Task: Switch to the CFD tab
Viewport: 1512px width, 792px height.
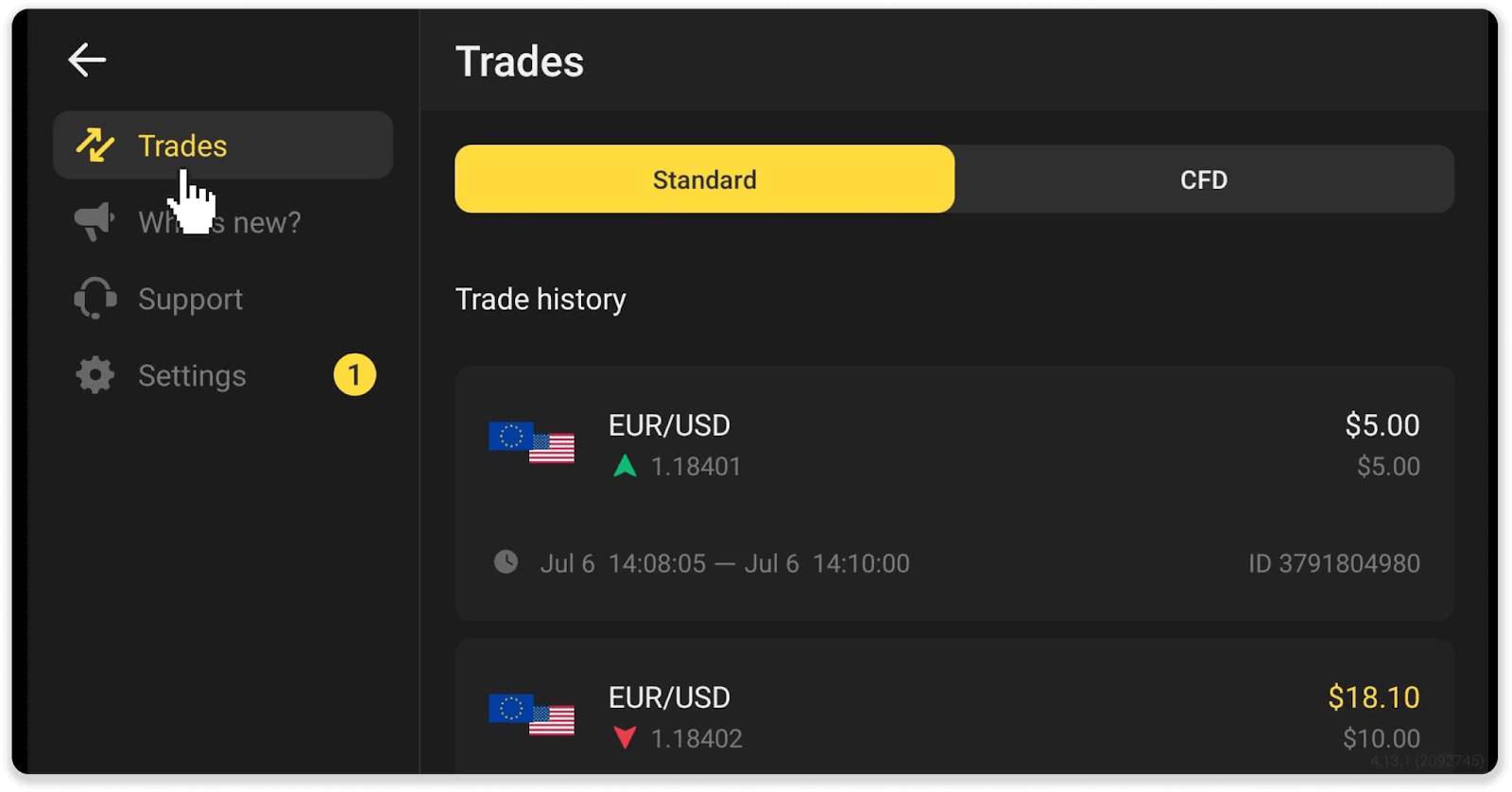Action: pos(1203,179)
